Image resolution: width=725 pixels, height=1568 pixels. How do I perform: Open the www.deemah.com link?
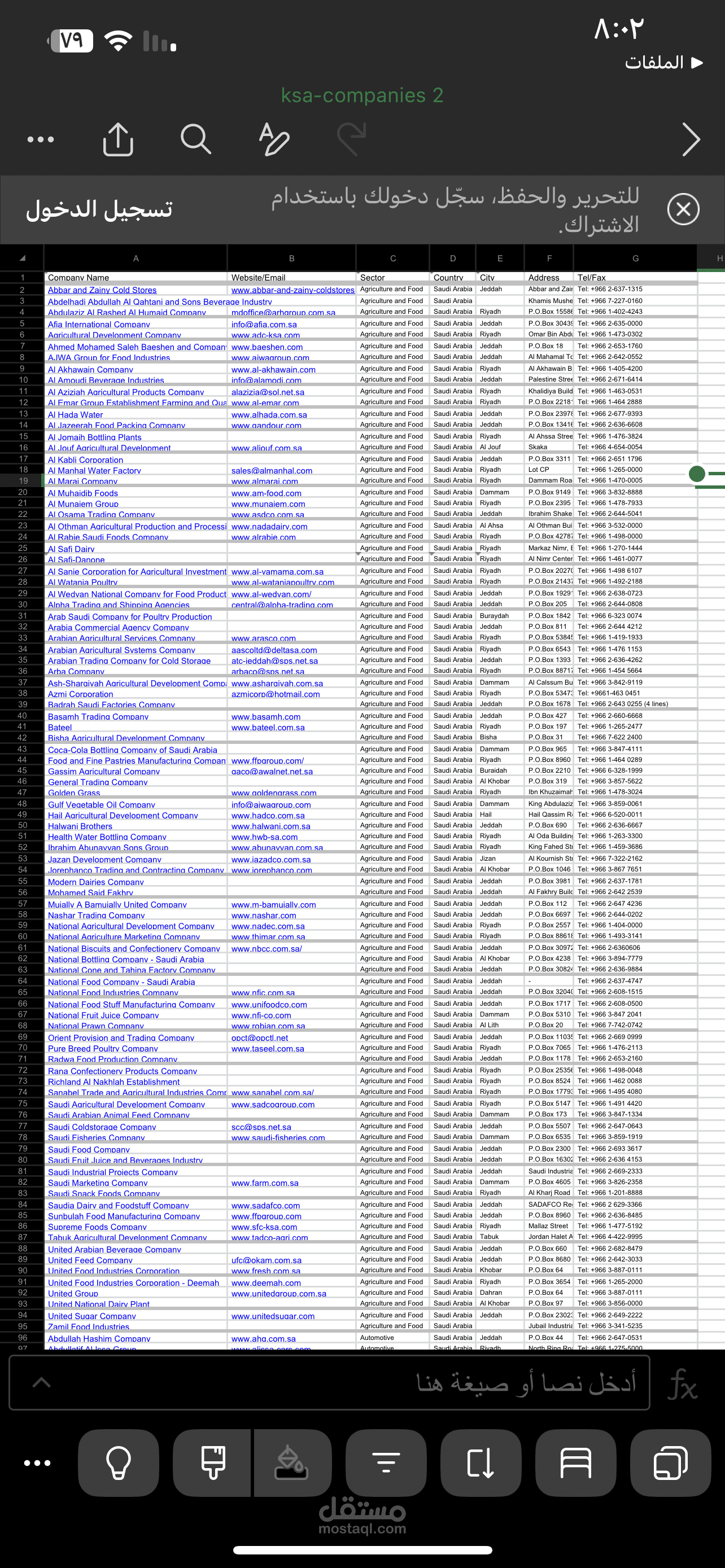(x=266, y=1282)
